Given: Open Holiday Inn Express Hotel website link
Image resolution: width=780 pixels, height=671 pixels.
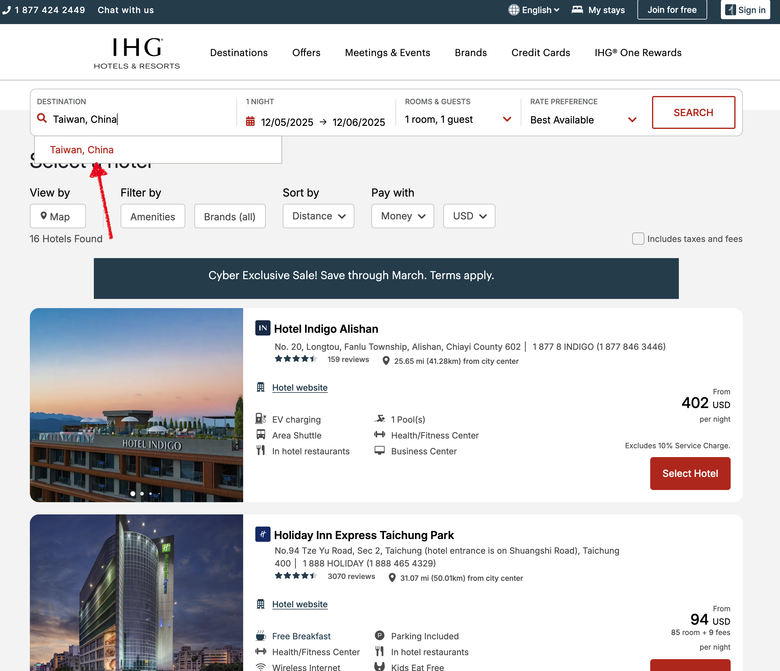Looking at the screenshot, I should [x=300, y=604].
